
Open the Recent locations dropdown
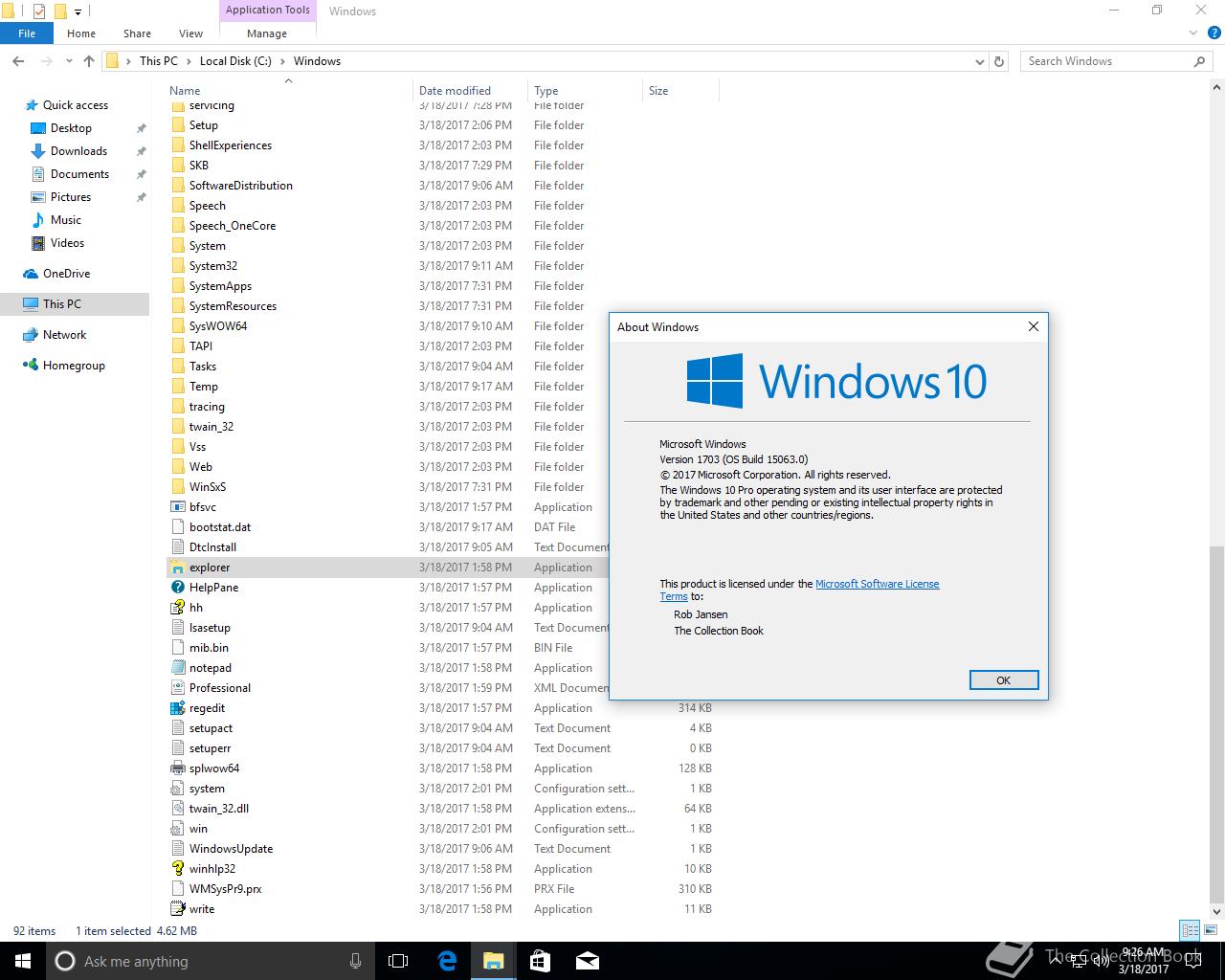click(x=69, y=61)
